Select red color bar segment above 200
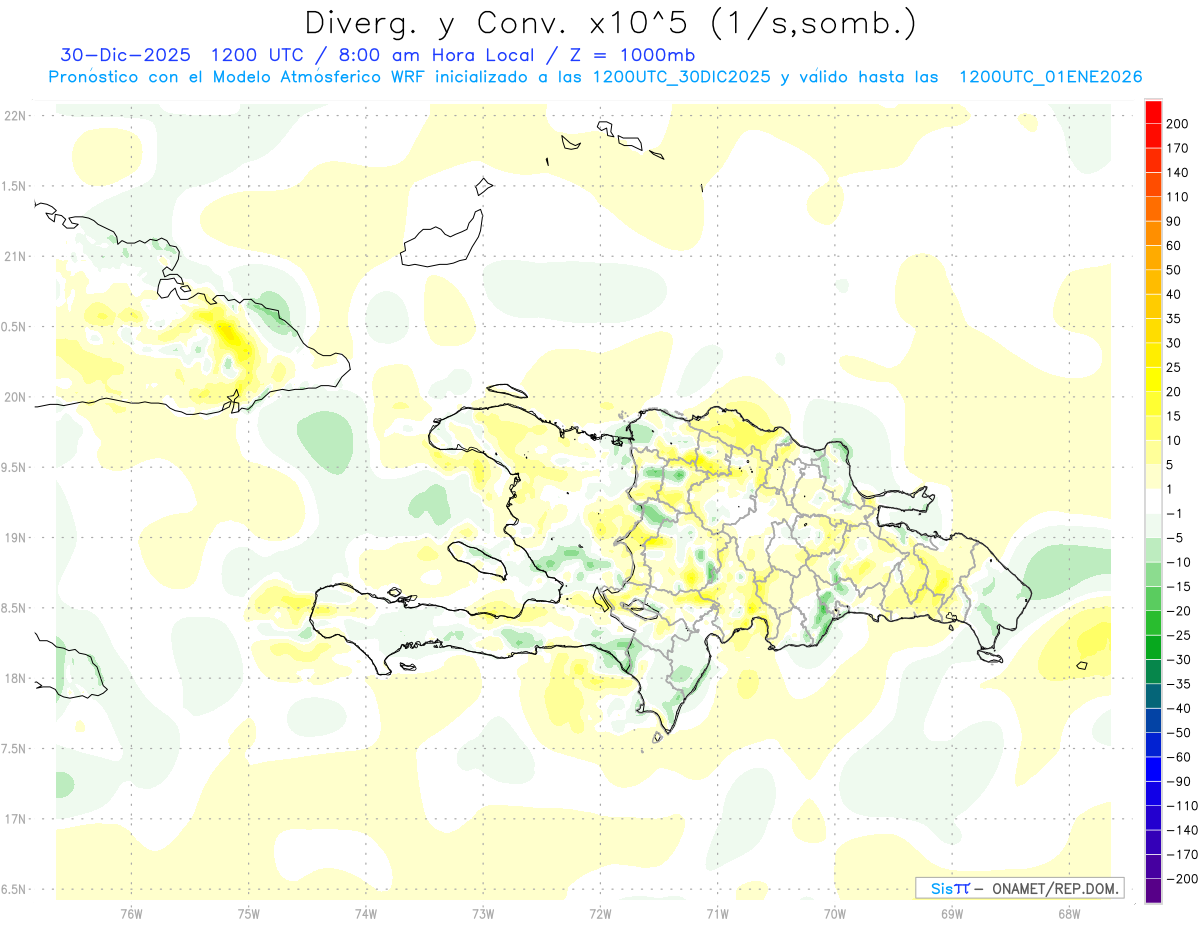 pos(1153,113)
